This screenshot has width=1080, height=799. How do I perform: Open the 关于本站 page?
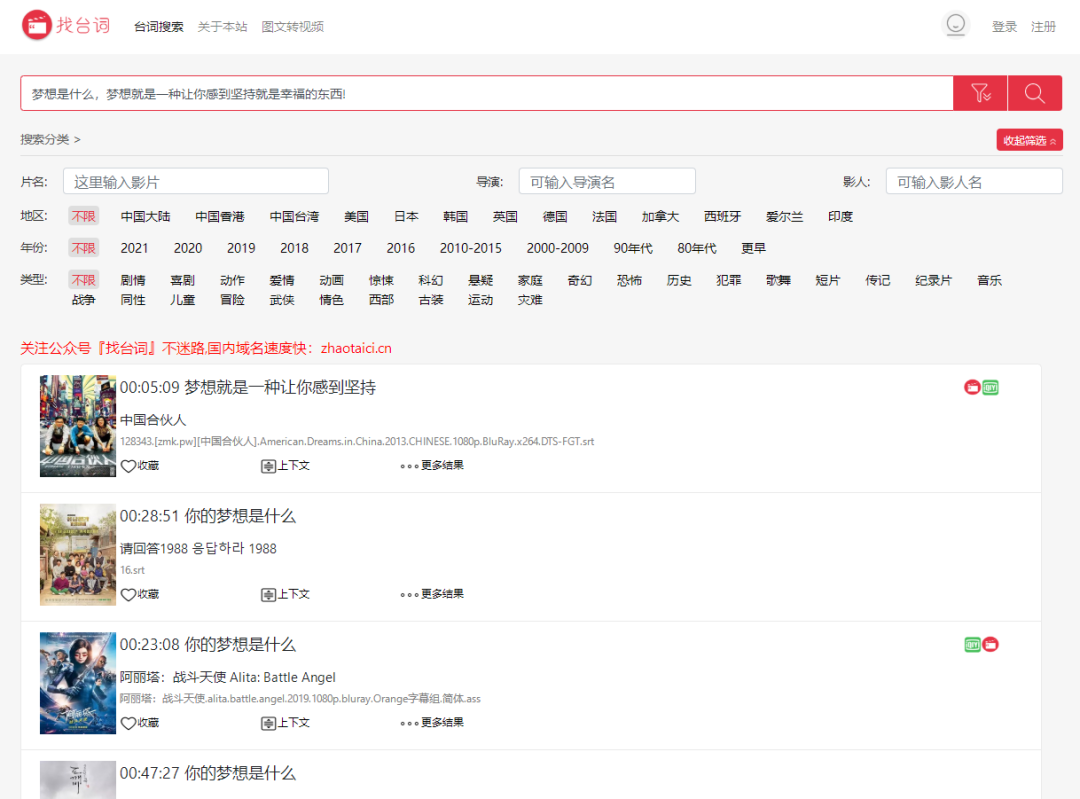pos(222,26)
